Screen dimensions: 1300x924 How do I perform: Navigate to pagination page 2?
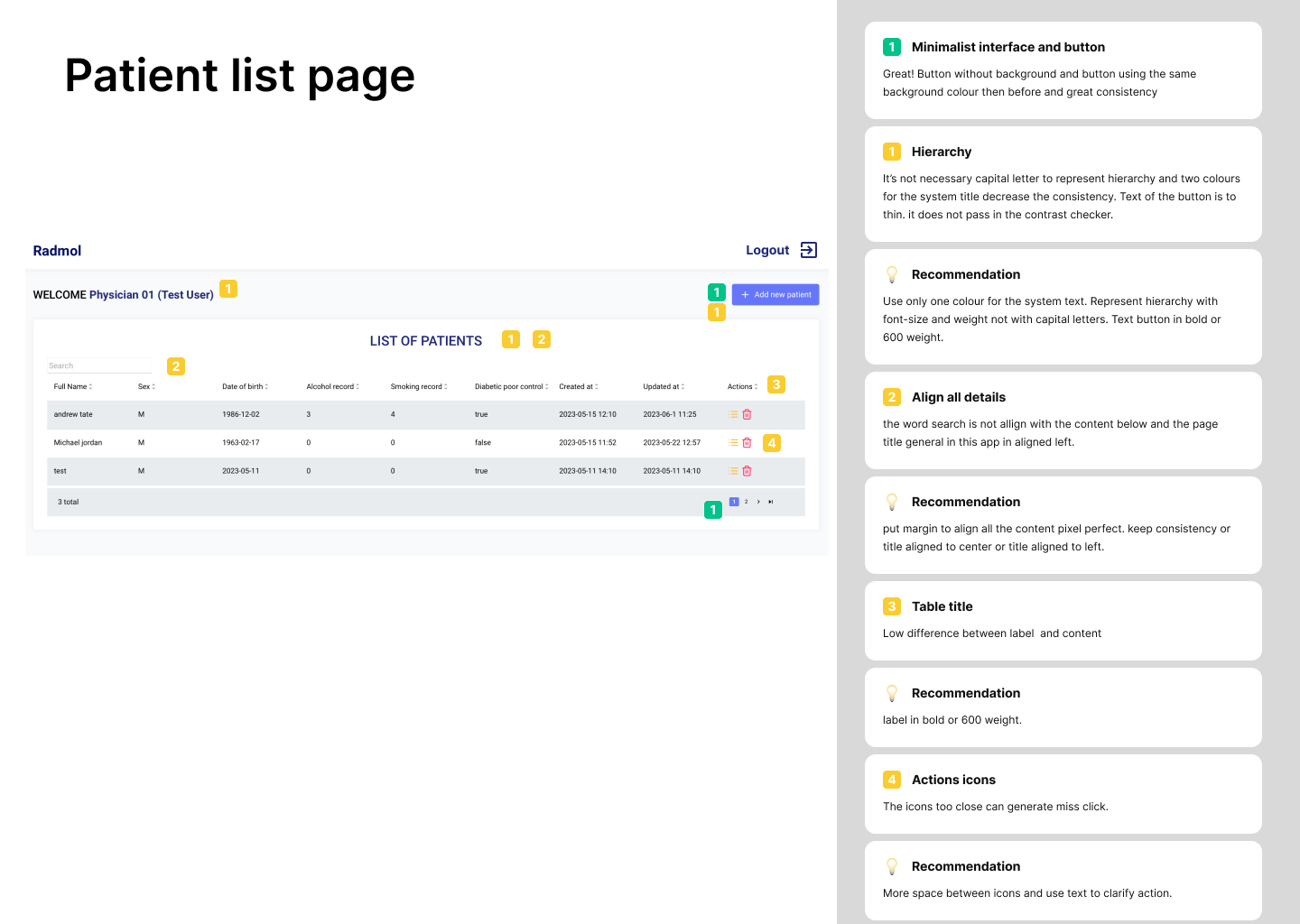[x=746, y=500]
